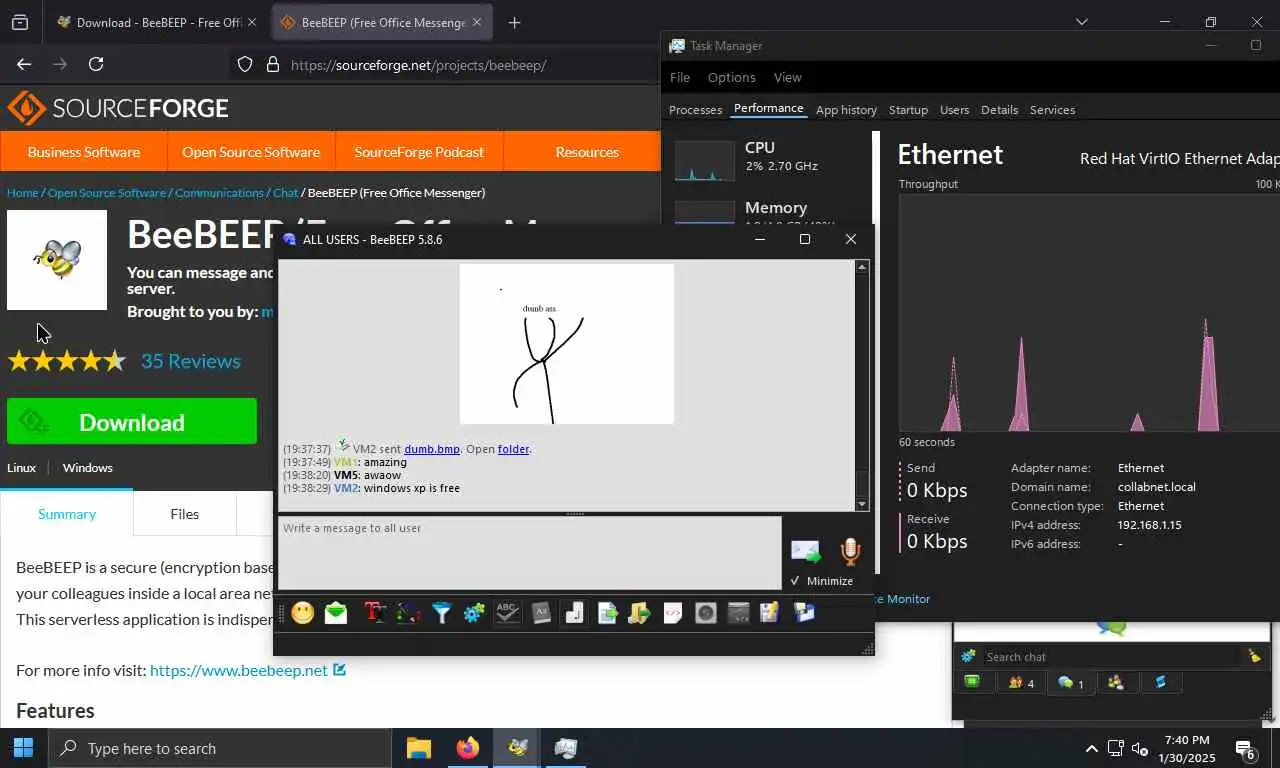Open new browser tab with plus button

coord(514,22)
